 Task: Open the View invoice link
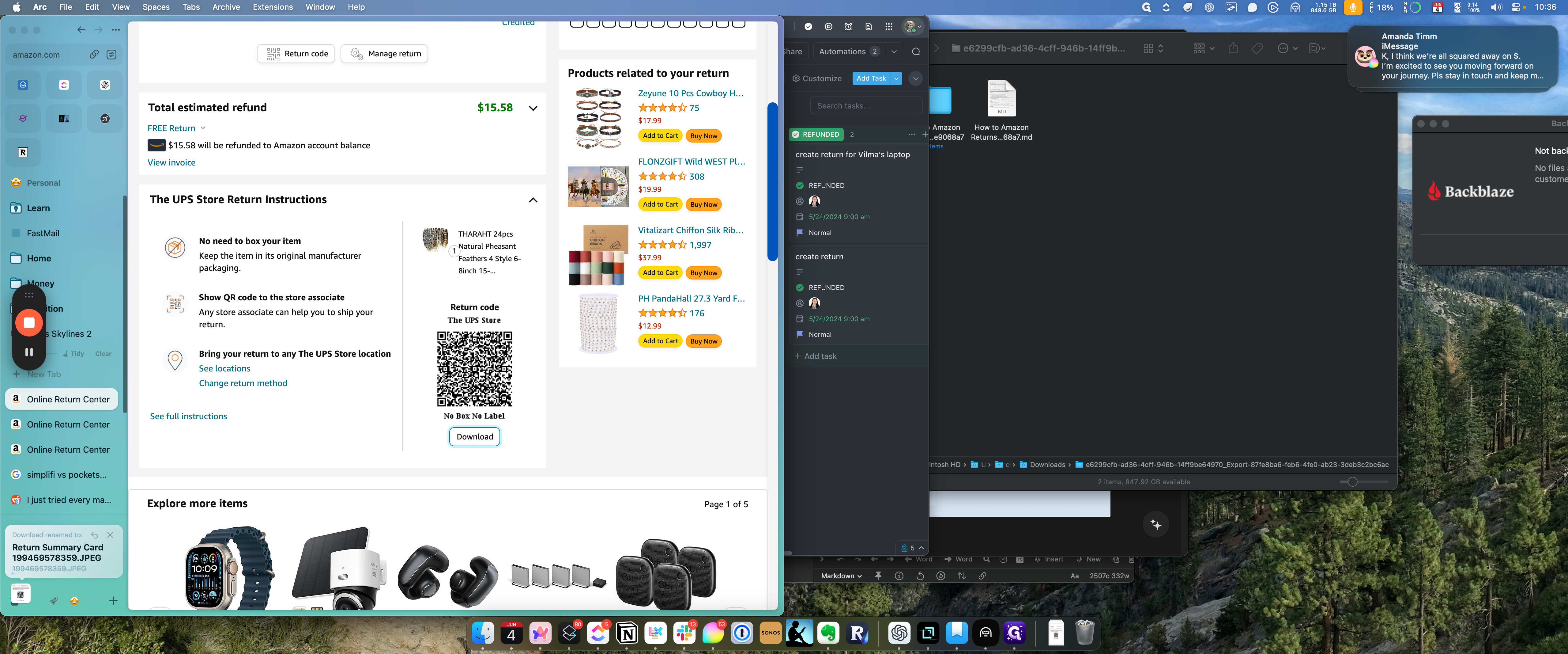[x=171, y=163]
